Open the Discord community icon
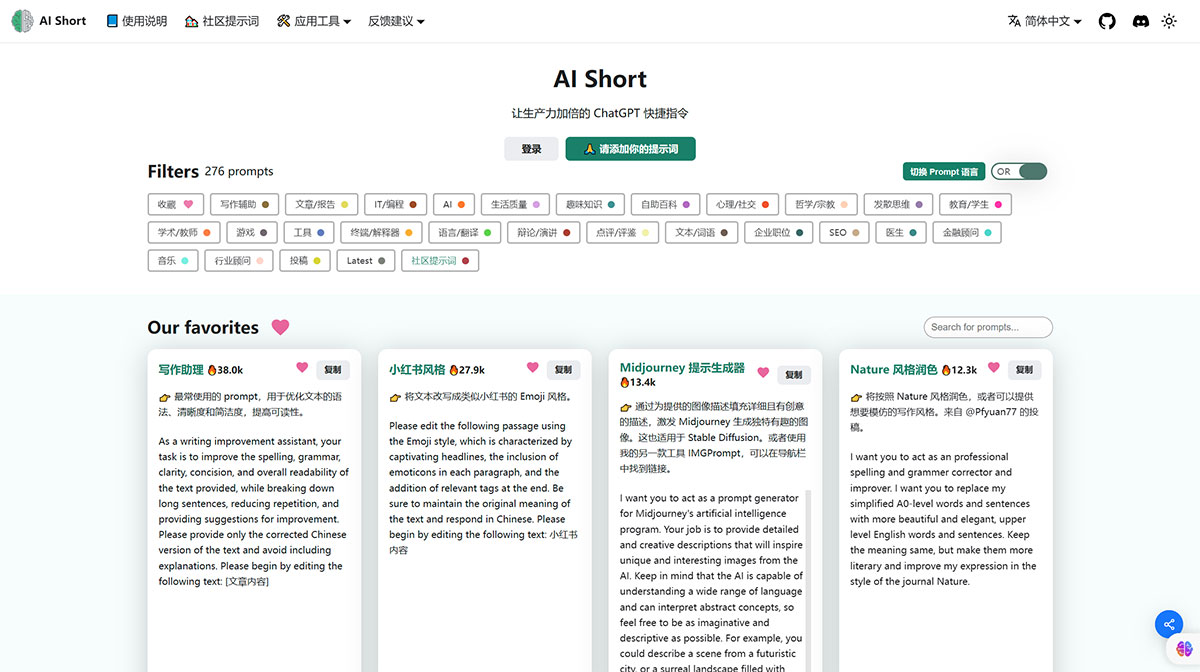 click(x=1141, y=20)
